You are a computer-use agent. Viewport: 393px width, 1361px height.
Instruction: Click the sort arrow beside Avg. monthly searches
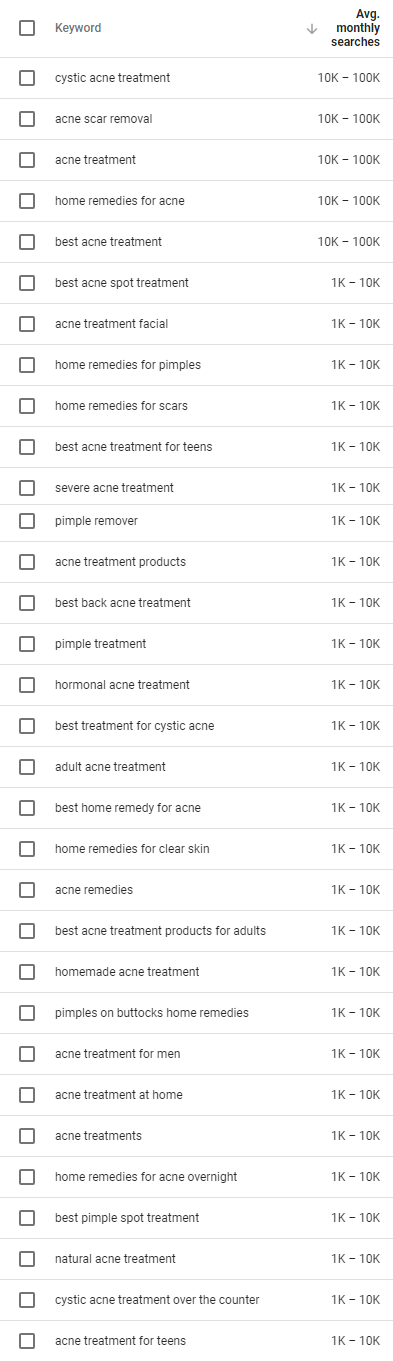pos(312,29)
